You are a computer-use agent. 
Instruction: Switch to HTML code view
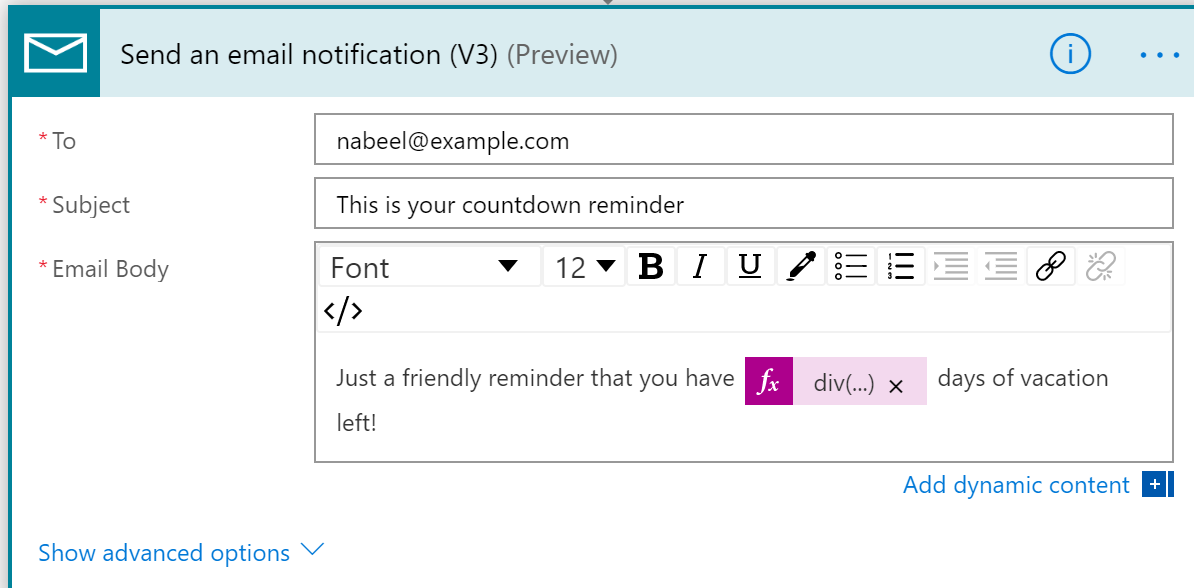tap(343, 310)
